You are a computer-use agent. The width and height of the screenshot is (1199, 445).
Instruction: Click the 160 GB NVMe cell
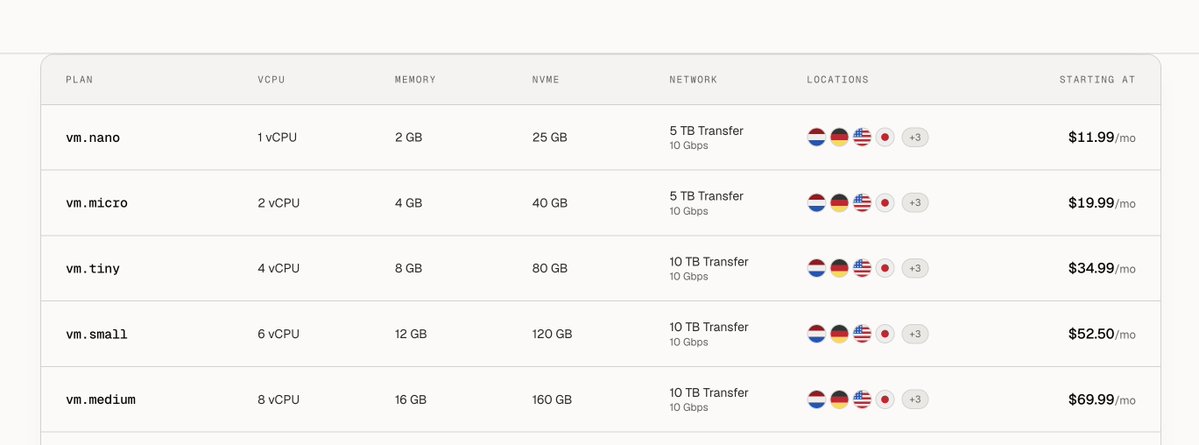pyautogui.click(x=552, y=399)
